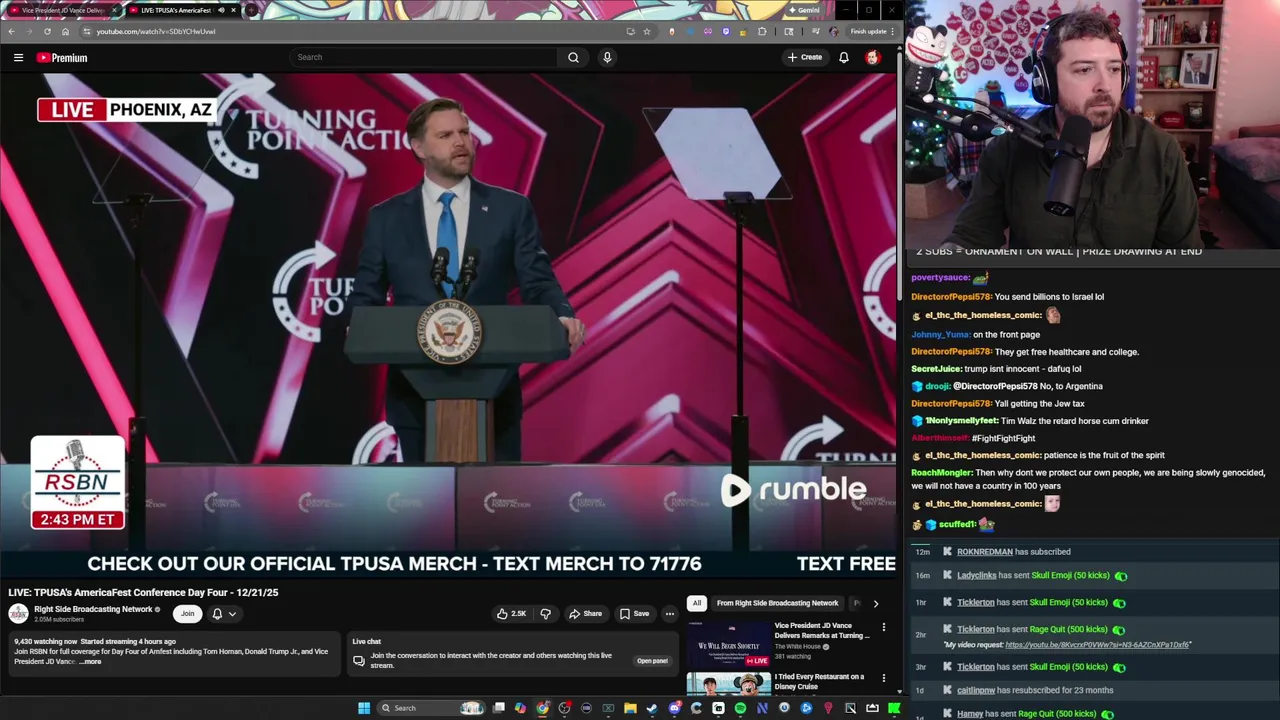
Task: Open the YouTube account avatar menu
Action: (x=872, y=58)
